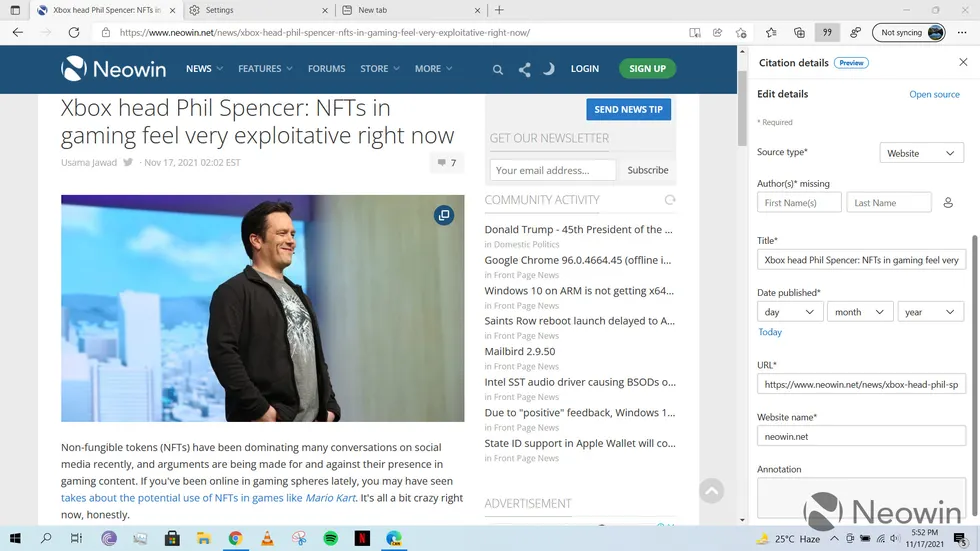Click the Favorites list icon
Viewport: 980px width, 551px height.
tap(769, 32)
